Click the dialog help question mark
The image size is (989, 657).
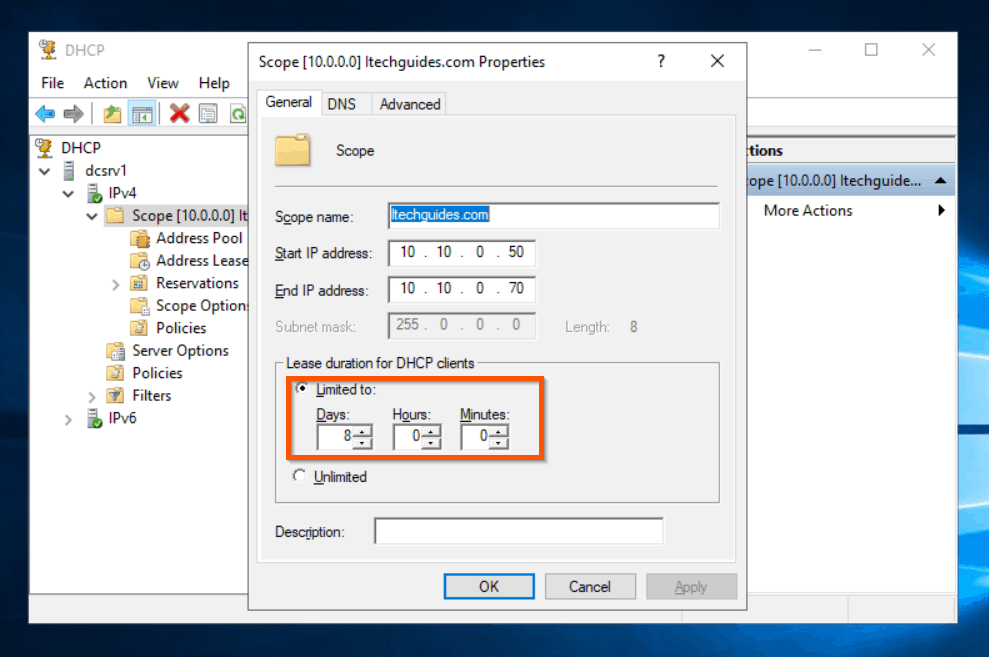(x=661, y=62)
